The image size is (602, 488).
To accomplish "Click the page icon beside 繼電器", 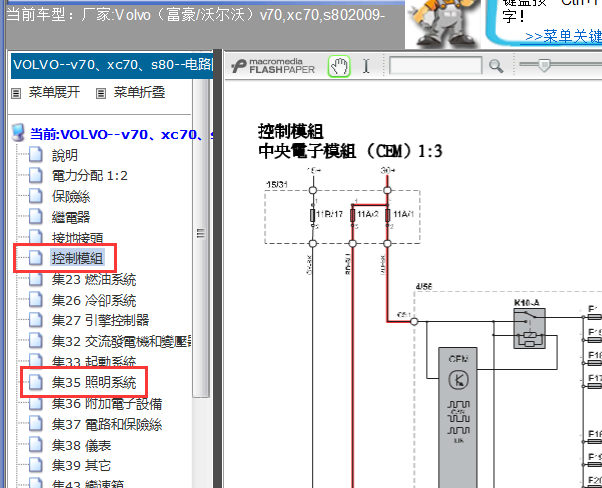I will pos(36,217).
